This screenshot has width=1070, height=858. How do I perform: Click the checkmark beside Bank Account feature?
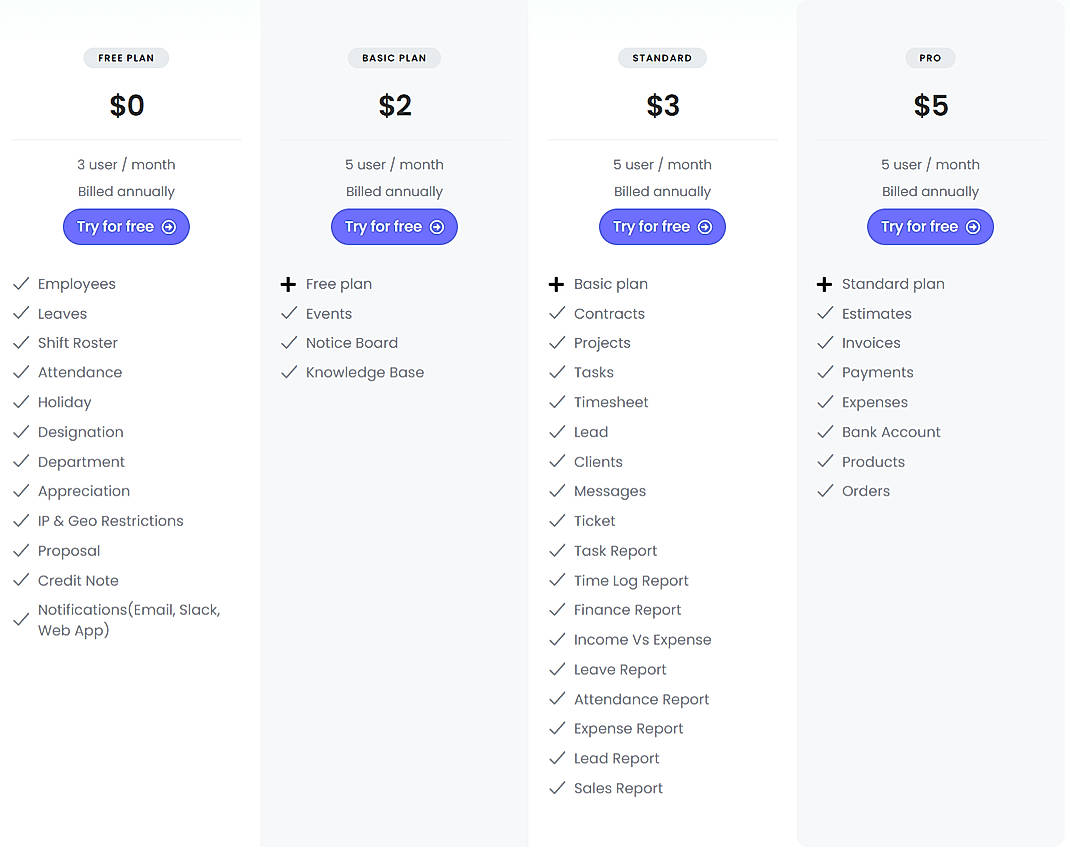point(825,432)
